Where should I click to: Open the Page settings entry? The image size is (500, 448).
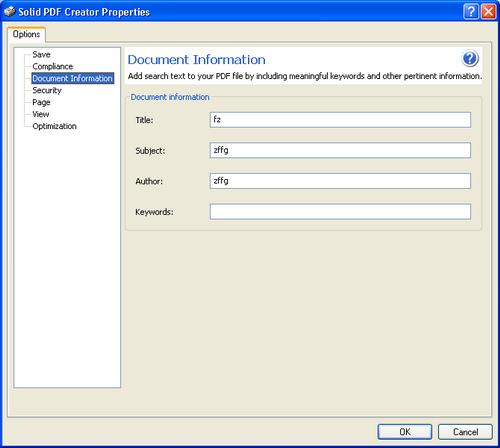tap(41, 102)
